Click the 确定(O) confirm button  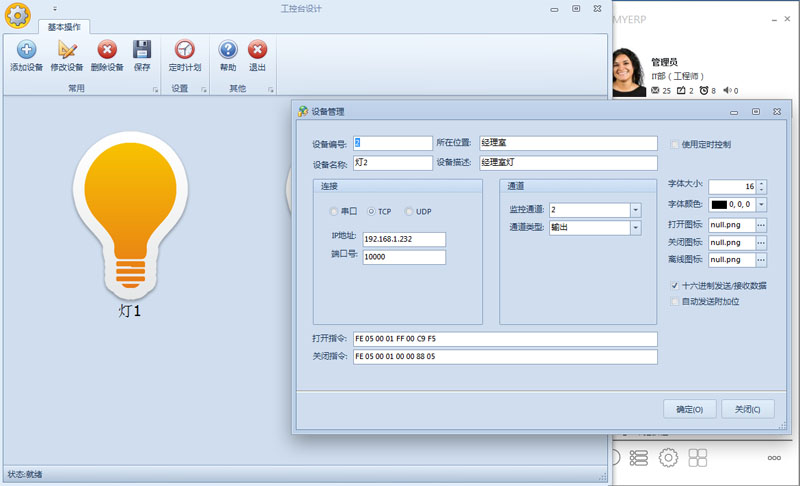pyautogui.click(x=690, y=409)
